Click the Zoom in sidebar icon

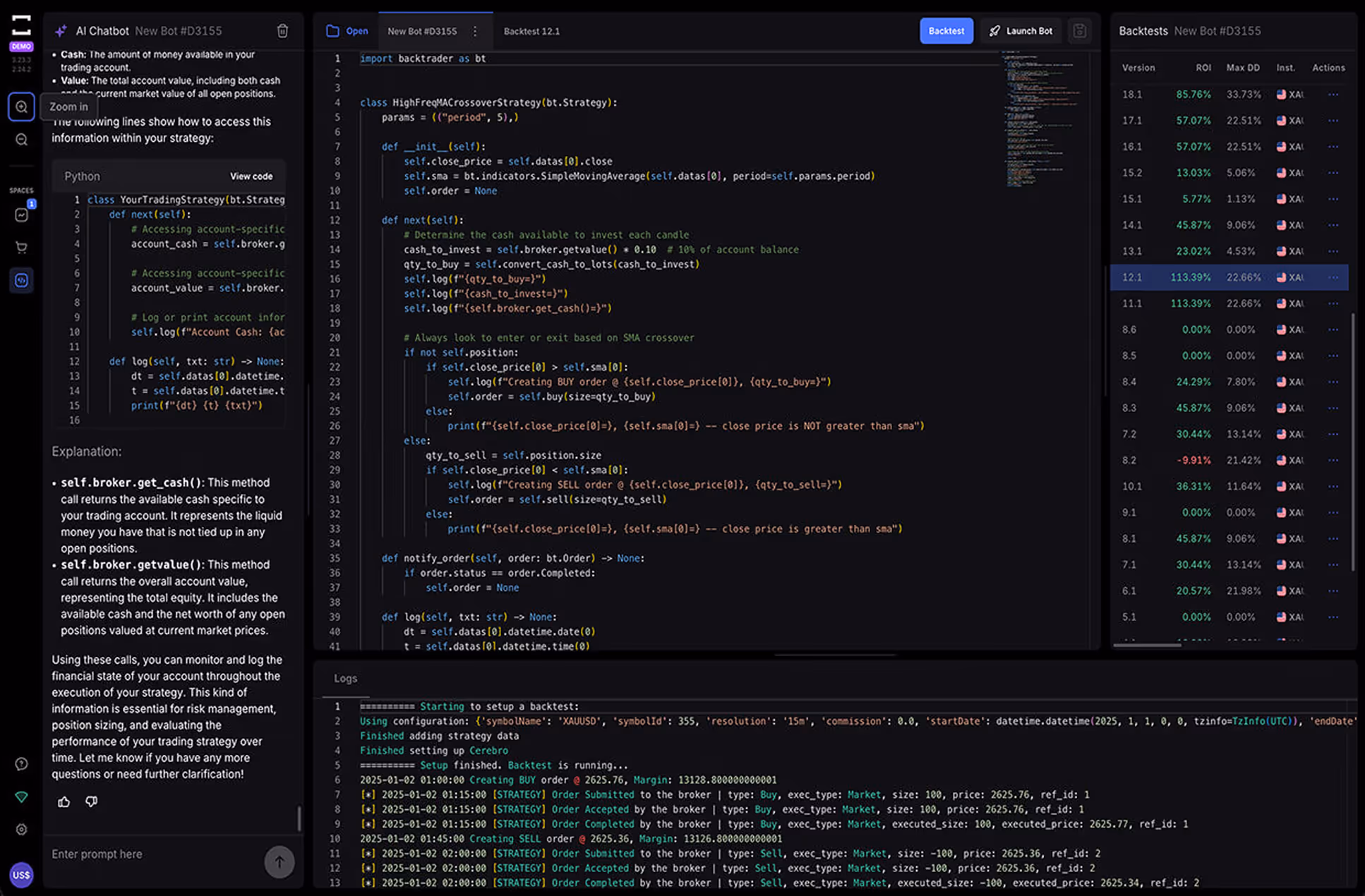[x=21, y=107]
